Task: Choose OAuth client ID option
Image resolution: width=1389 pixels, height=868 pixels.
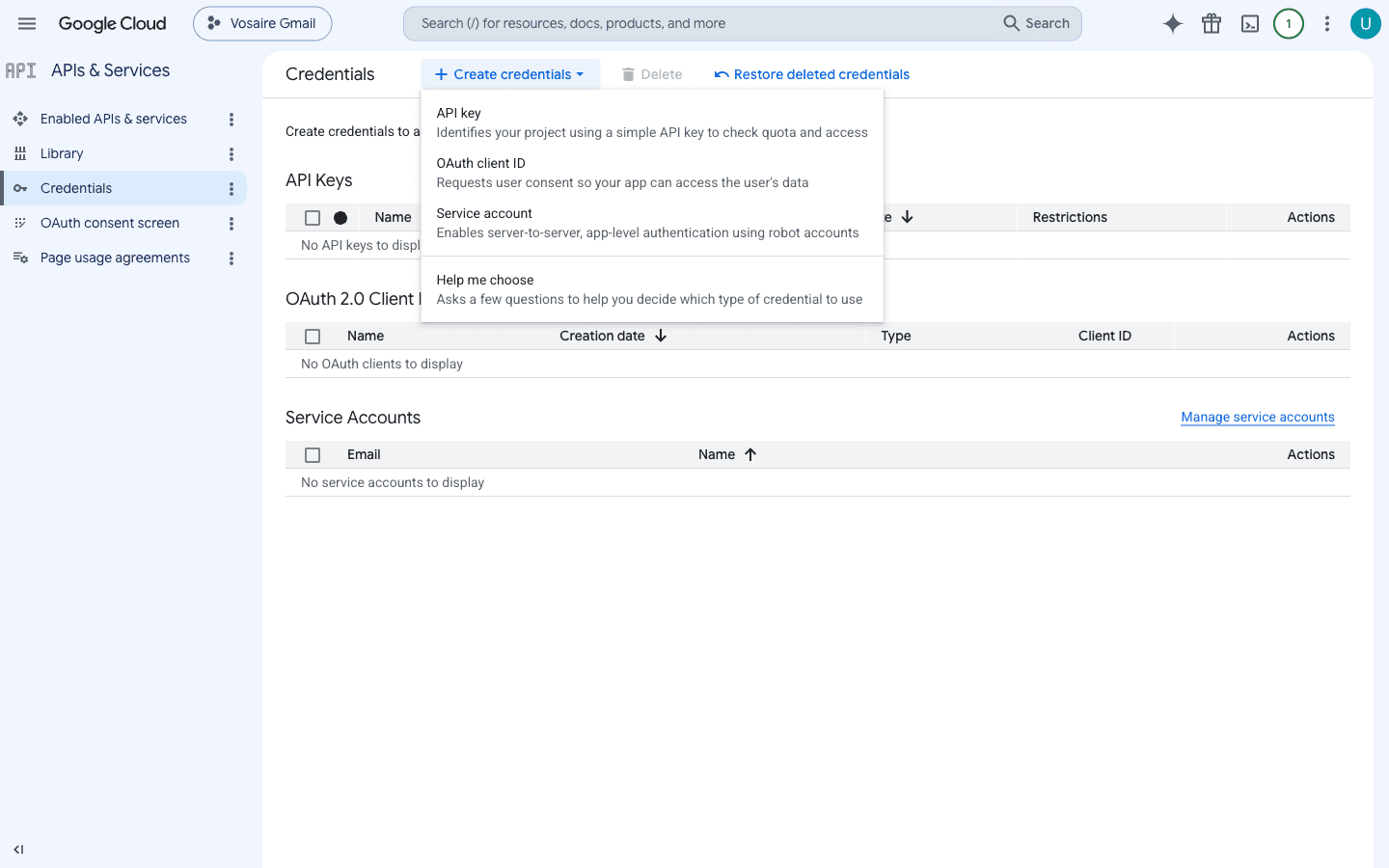Action: click(x=652, y=173)
